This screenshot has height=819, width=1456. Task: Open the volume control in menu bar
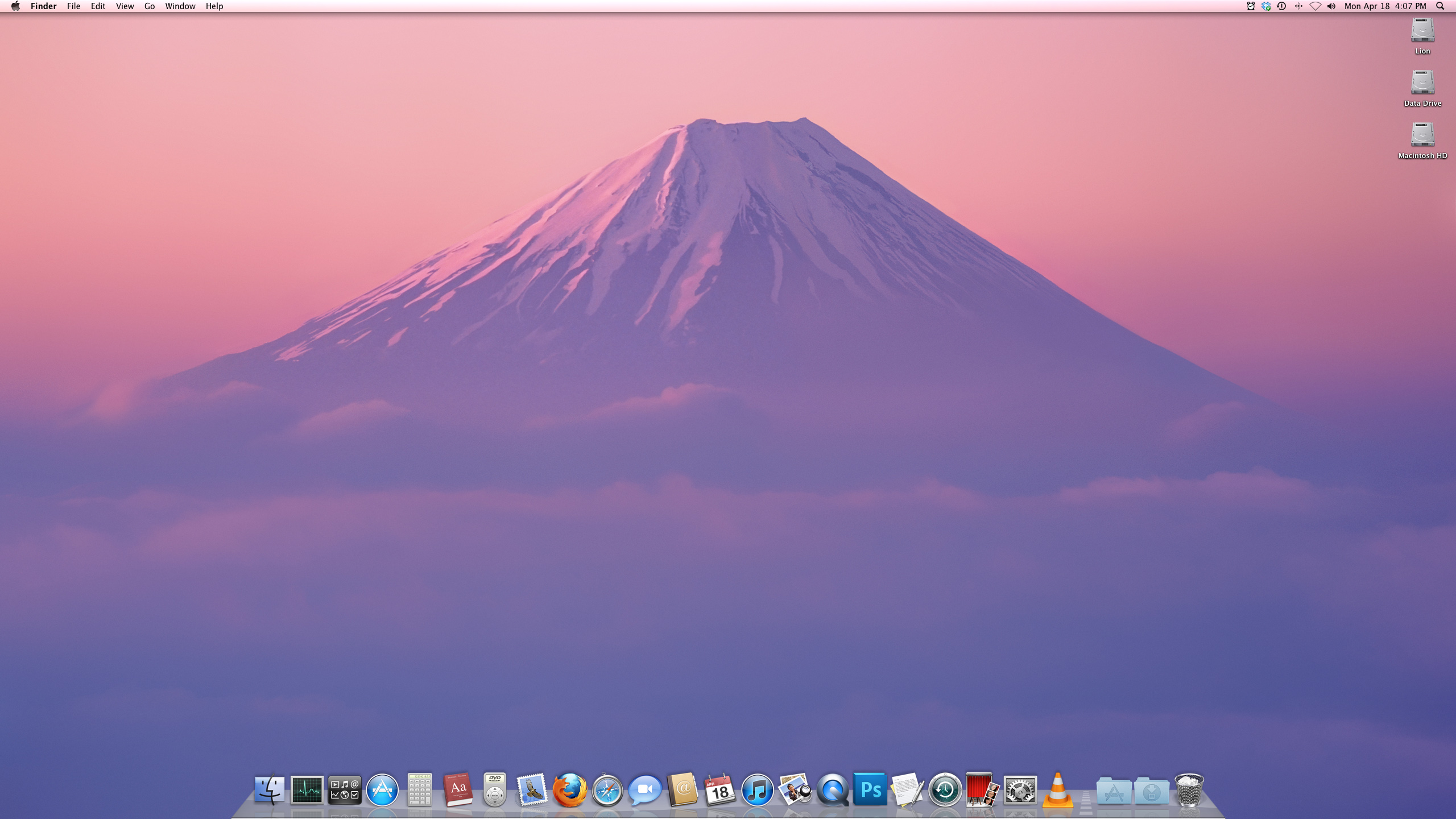tap(1331, 6)
